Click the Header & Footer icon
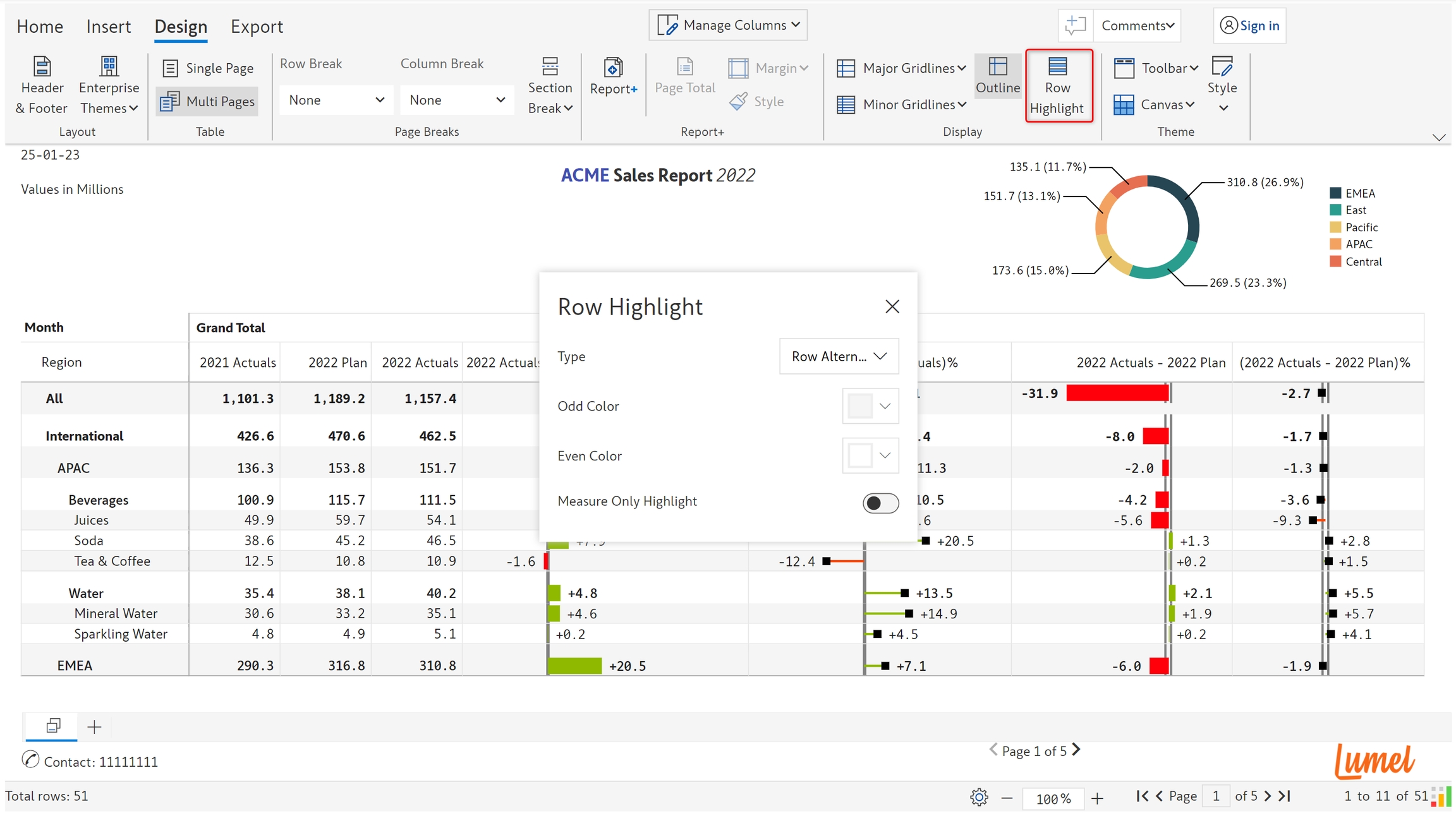 42,67
